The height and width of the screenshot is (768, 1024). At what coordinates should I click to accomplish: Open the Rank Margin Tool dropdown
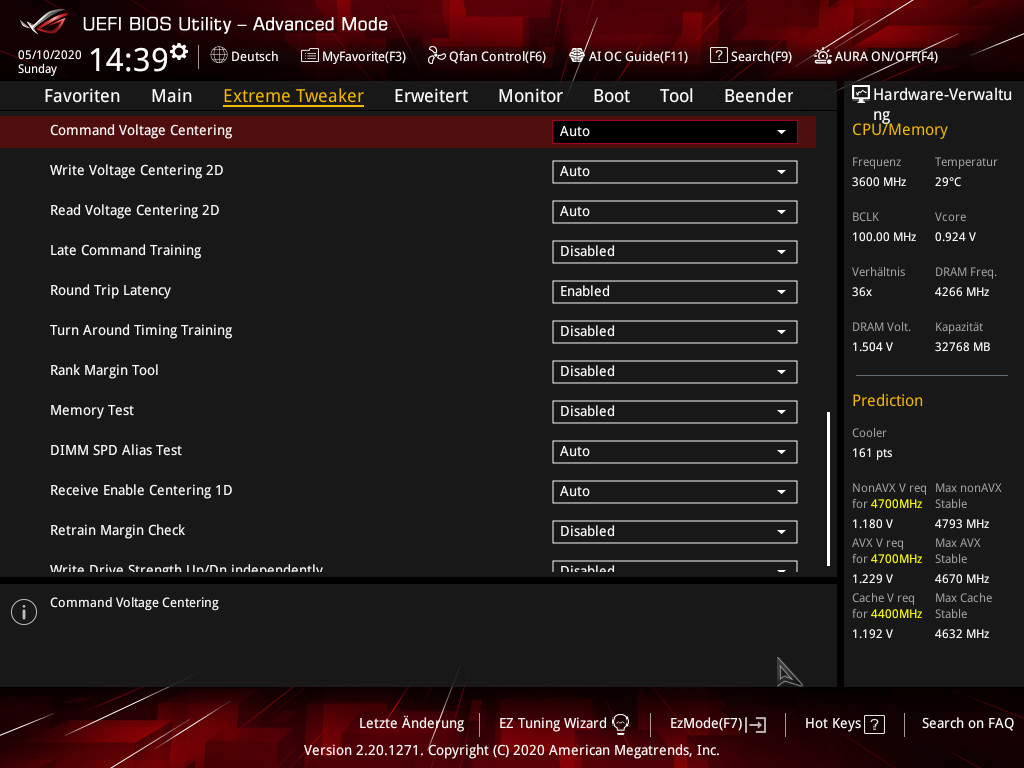pyautogui.click(x=675, y=372)
